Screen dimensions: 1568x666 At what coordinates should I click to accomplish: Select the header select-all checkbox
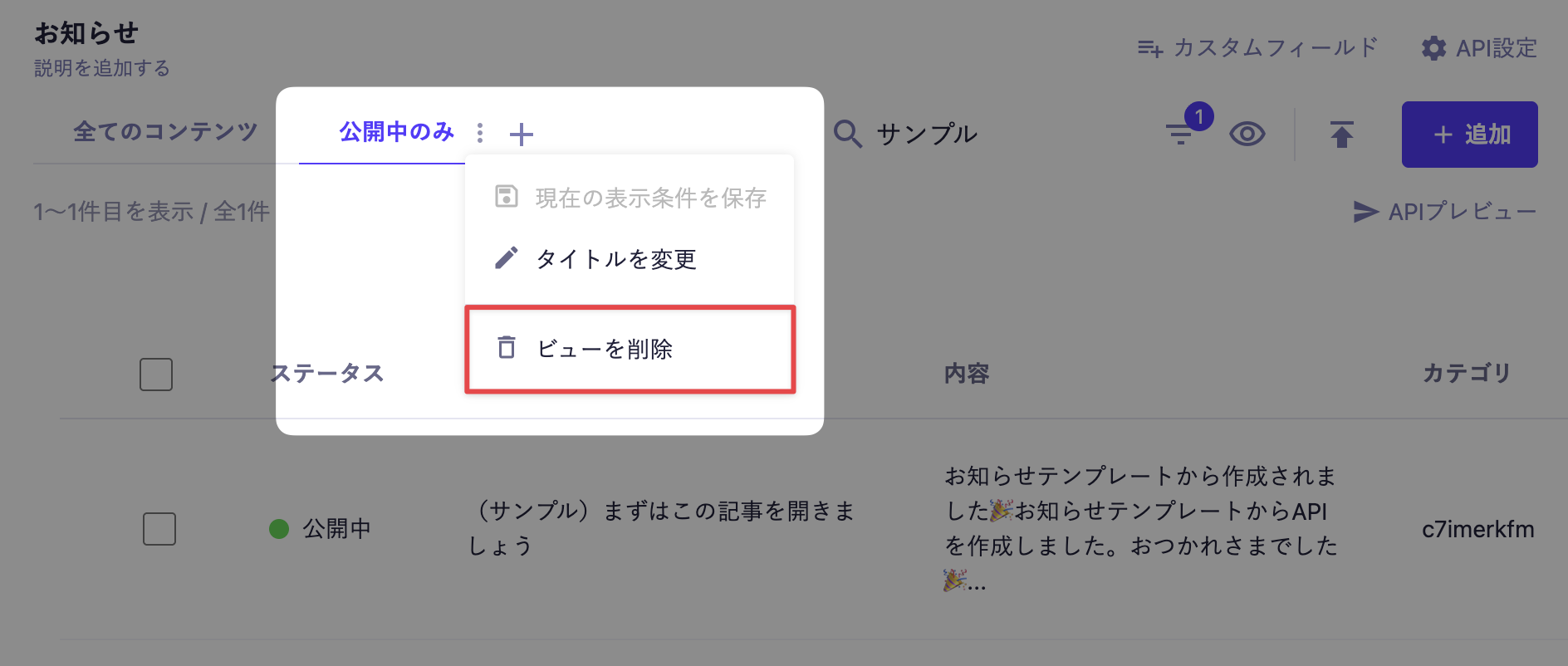[x=156, y=375]
